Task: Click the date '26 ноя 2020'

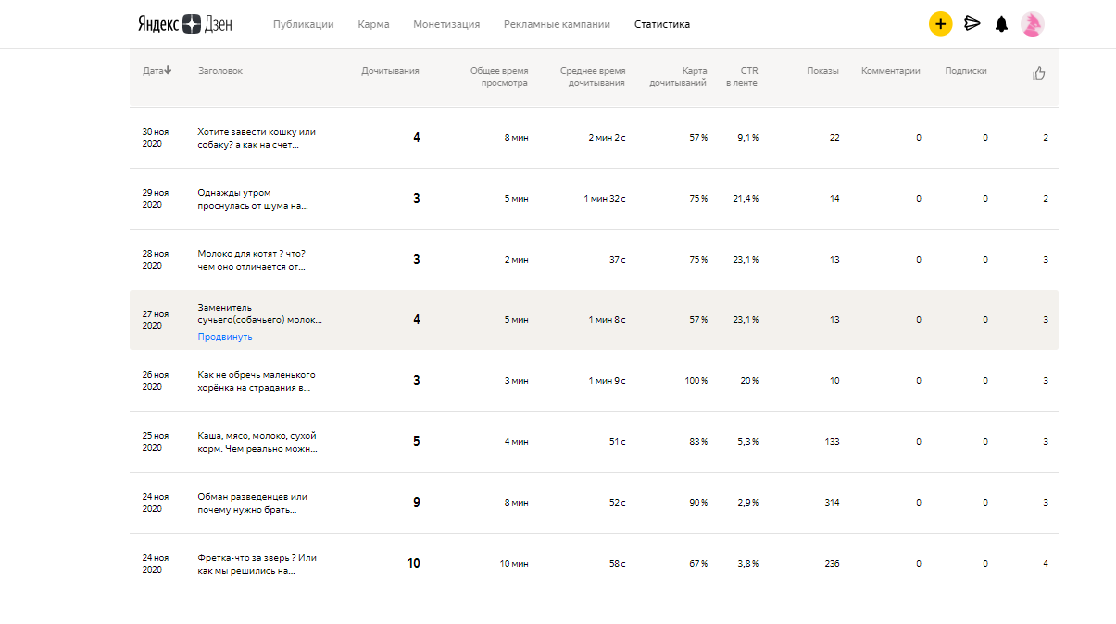Action: 155,381
